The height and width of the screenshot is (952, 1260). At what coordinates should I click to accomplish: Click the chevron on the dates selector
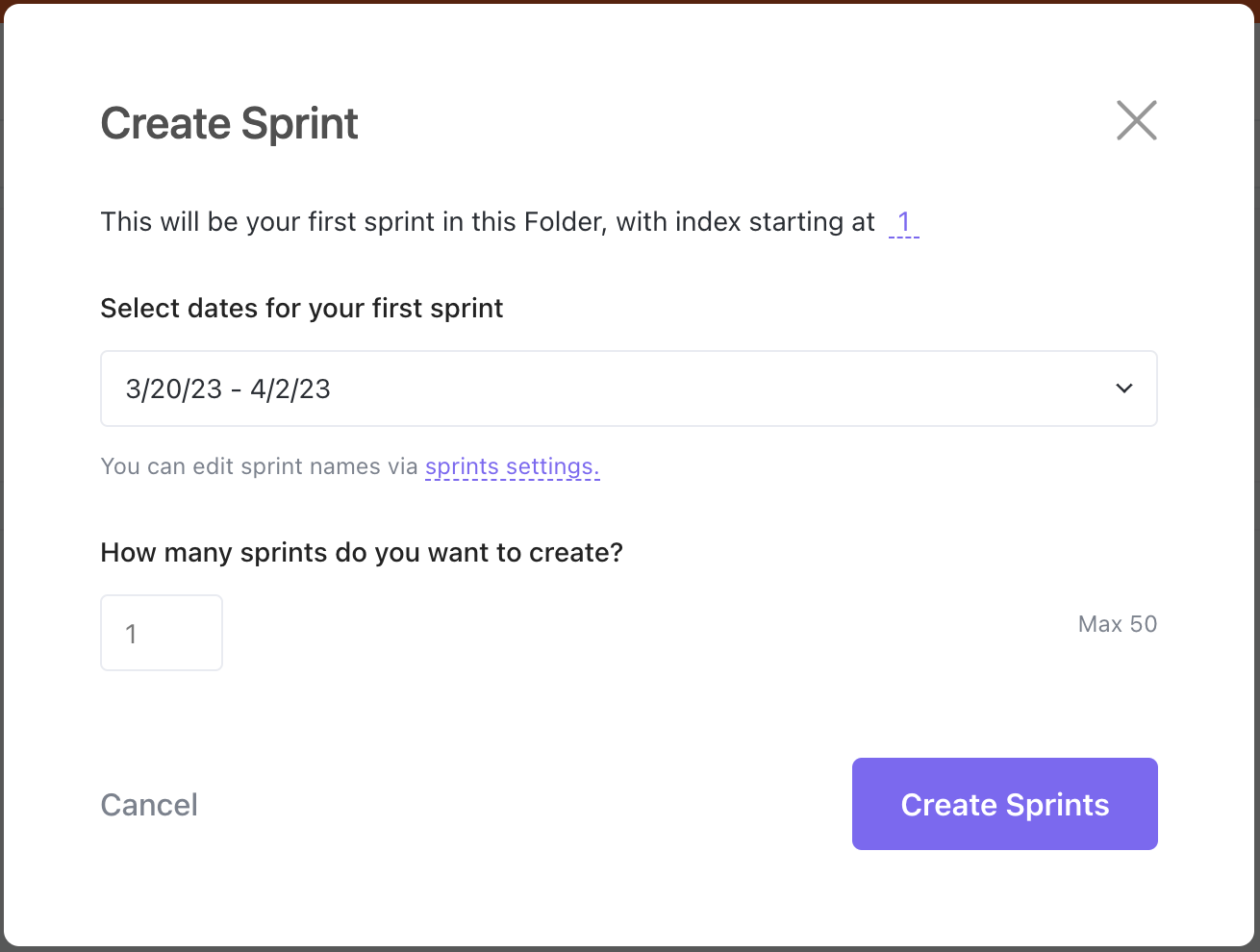[x=1122, y=388]
